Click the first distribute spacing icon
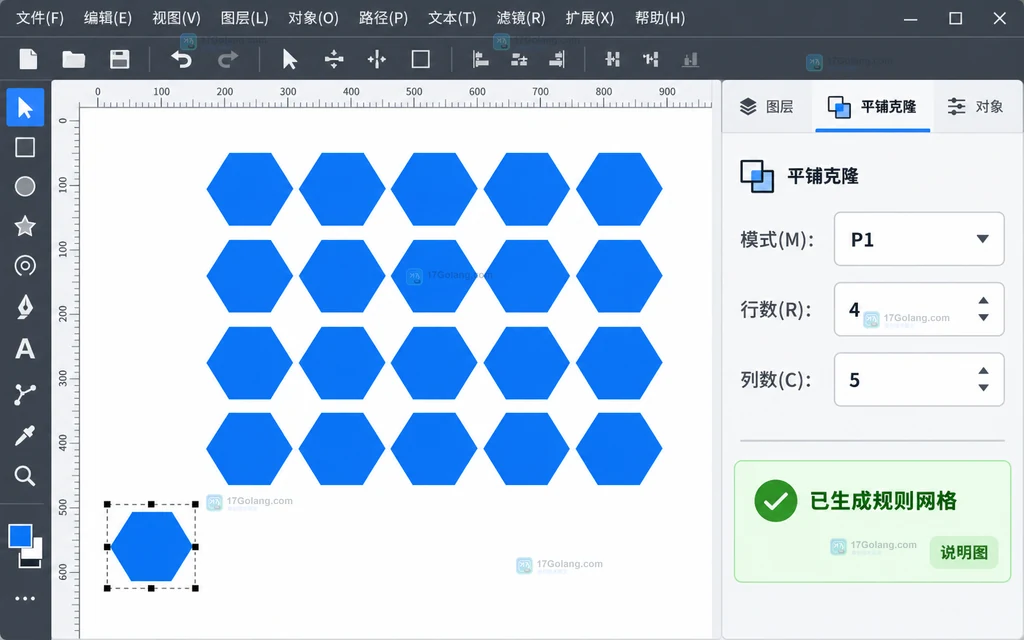Viewport: 1024px width, 640px height. click(613, 59)
